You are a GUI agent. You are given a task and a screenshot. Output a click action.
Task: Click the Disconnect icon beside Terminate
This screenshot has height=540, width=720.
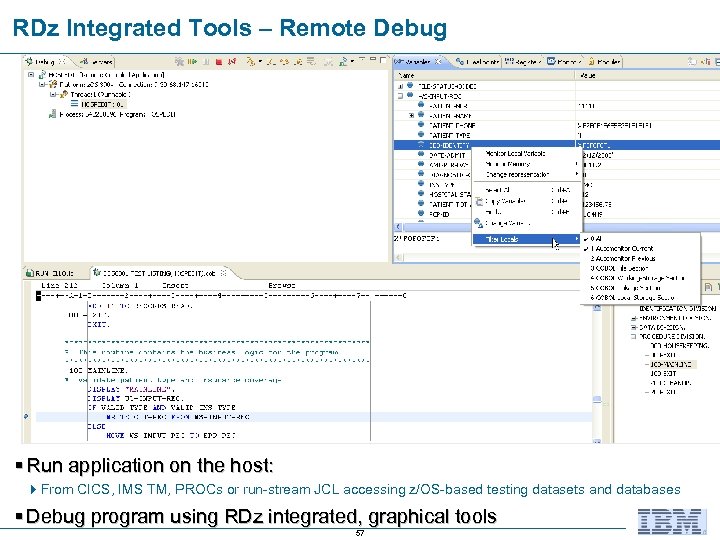[233, 61]
